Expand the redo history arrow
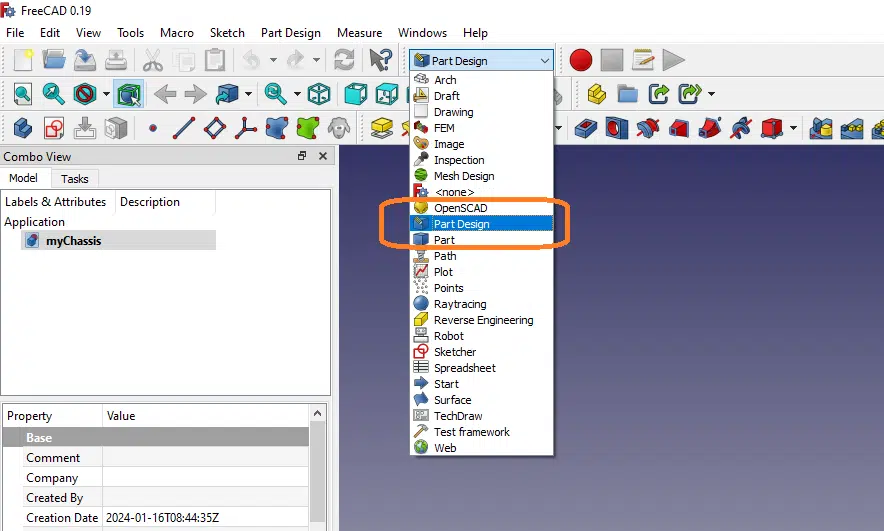Screen dimensions: 884x531 tap(316, 60)
